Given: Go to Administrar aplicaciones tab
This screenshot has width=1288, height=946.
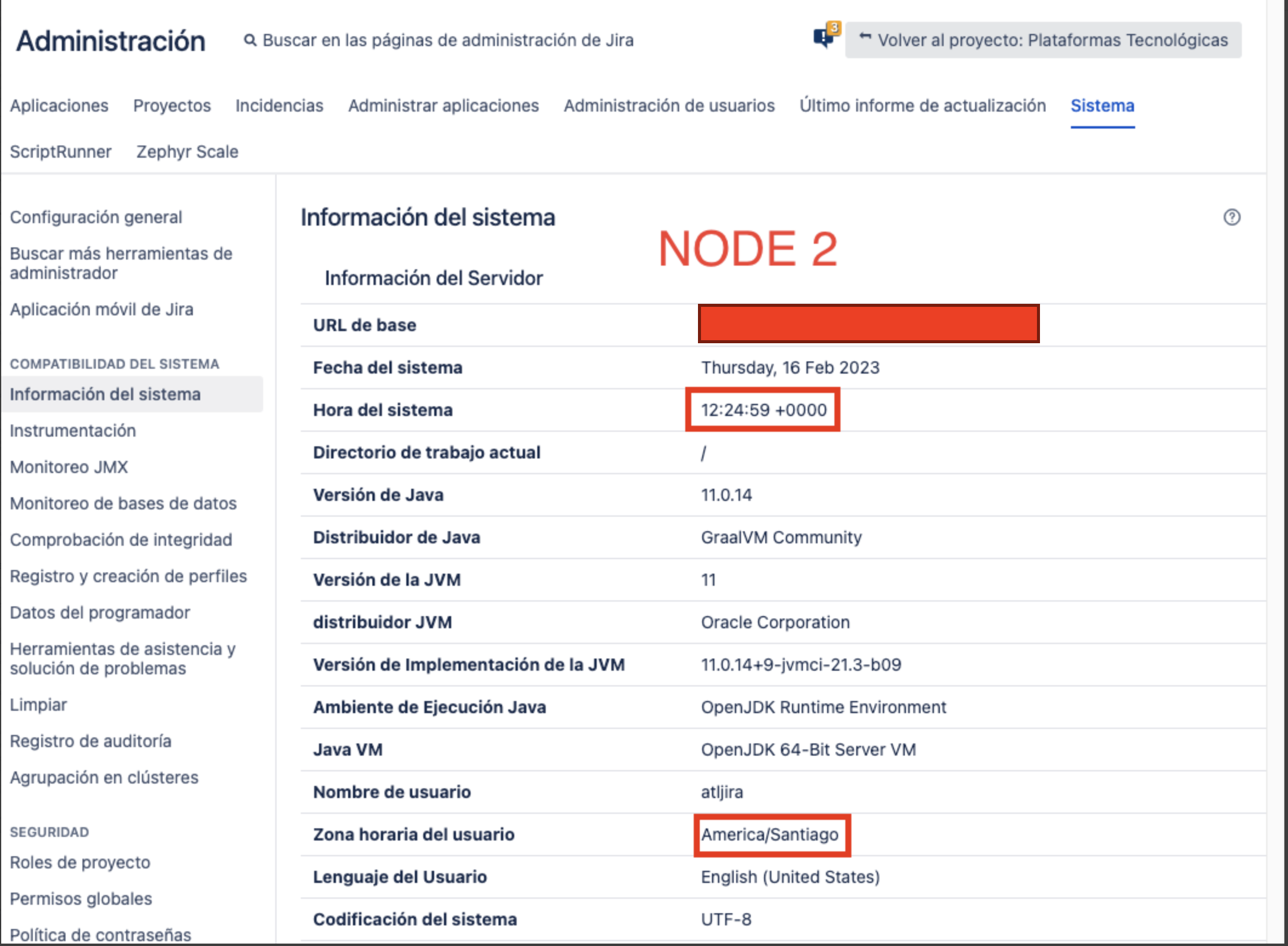Looking at the screenshot, I should point(443,106).
